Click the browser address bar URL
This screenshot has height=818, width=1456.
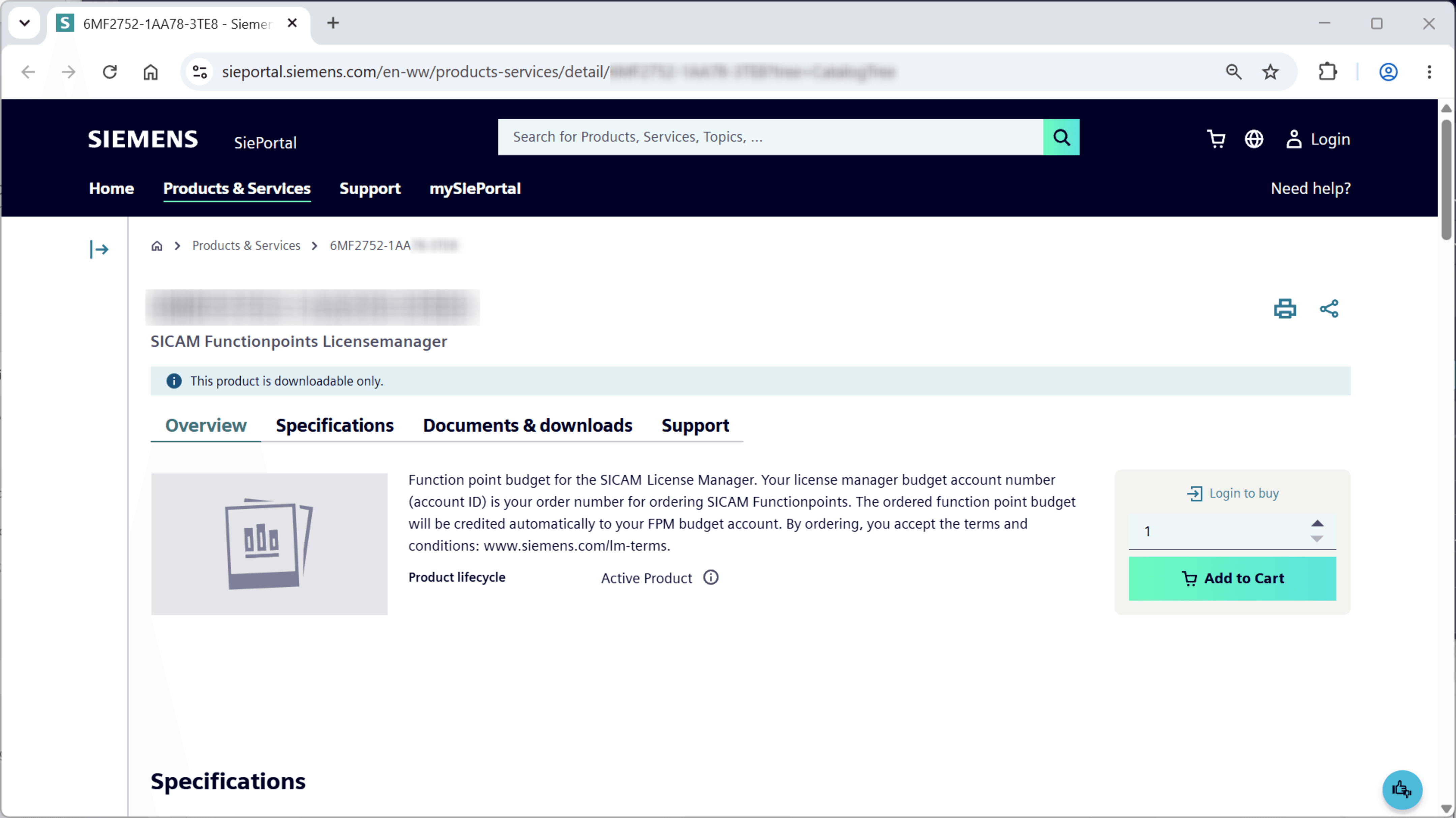[x=558, y=72]
